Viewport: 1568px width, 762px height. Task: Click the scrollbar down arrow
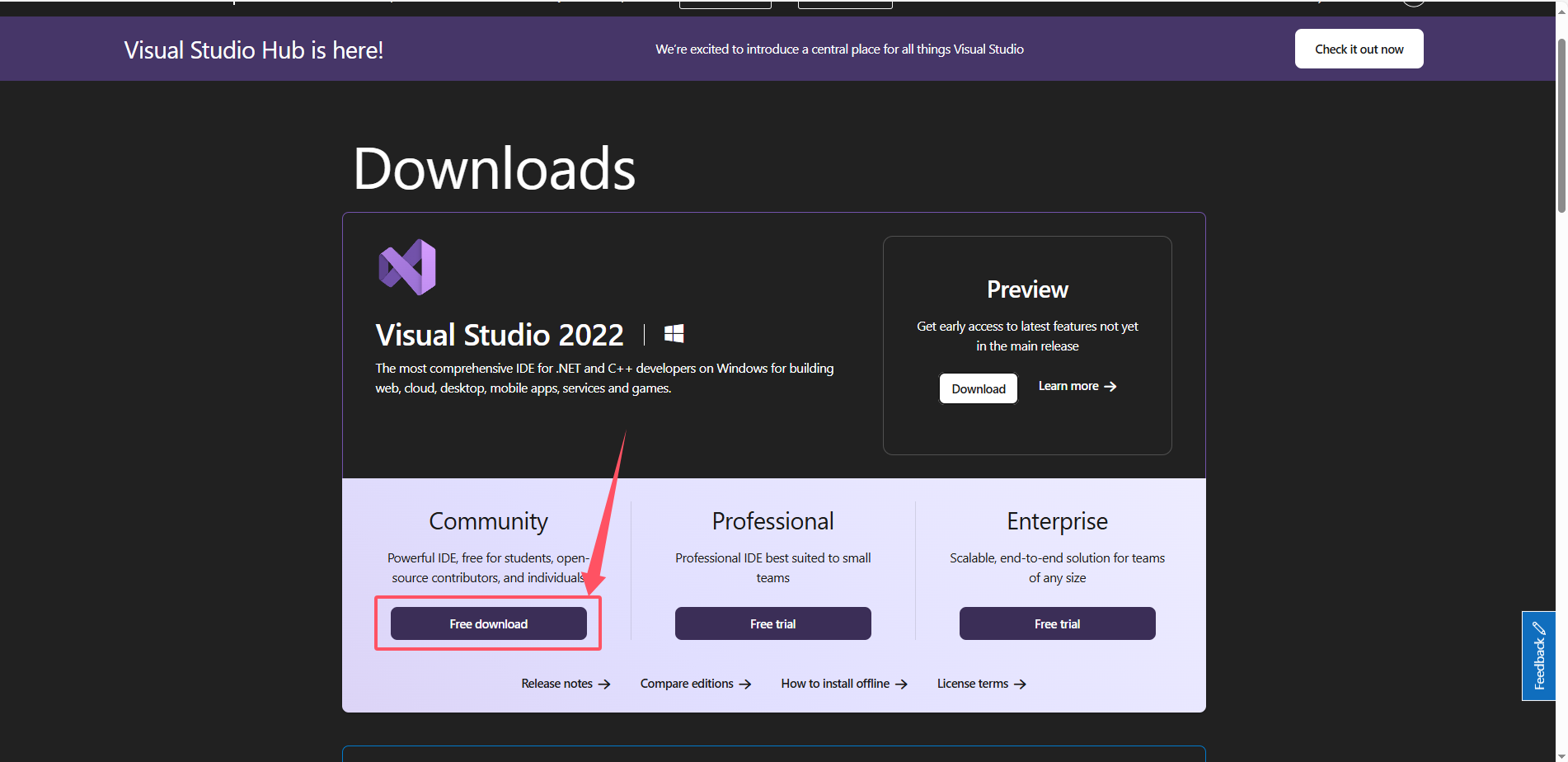click(1561, 754)
